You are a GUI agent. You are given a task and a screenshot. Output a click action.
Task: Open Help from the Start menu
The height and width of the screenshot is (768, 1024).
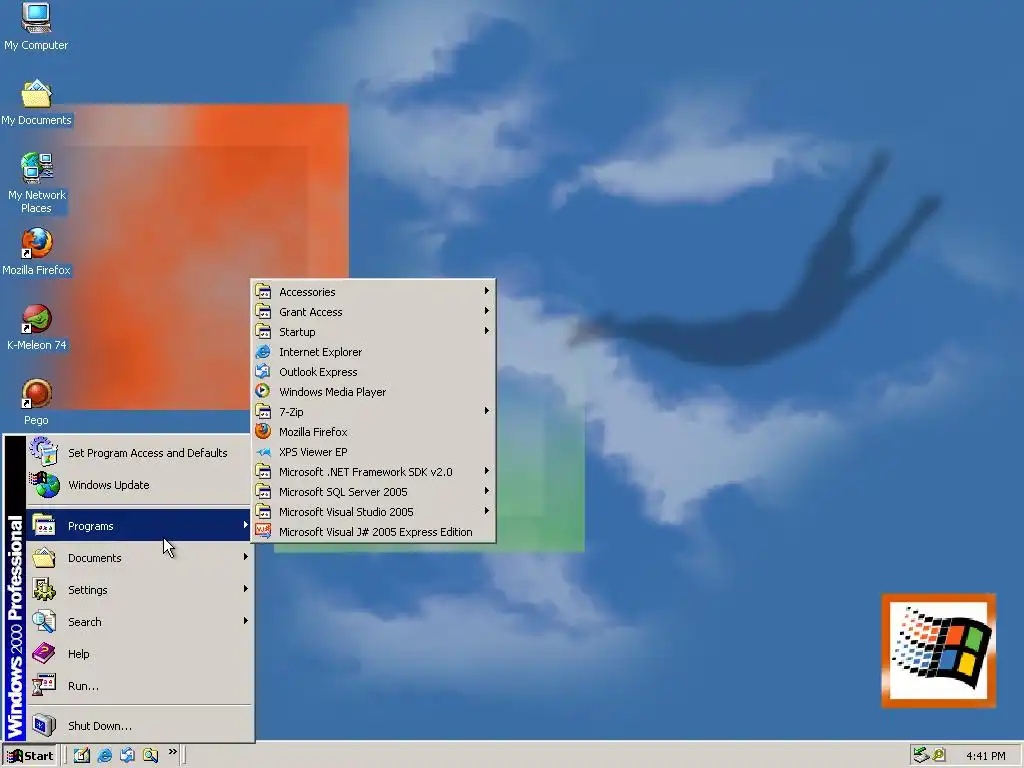pos(138,654)
